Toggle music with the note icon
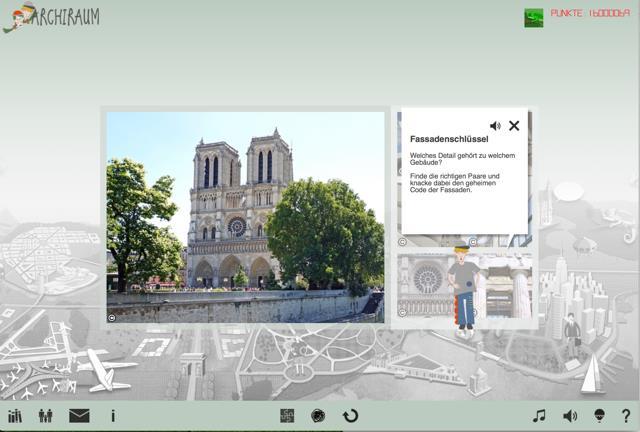Viewport: 640px width, 432px height. (x=539, y=416)
